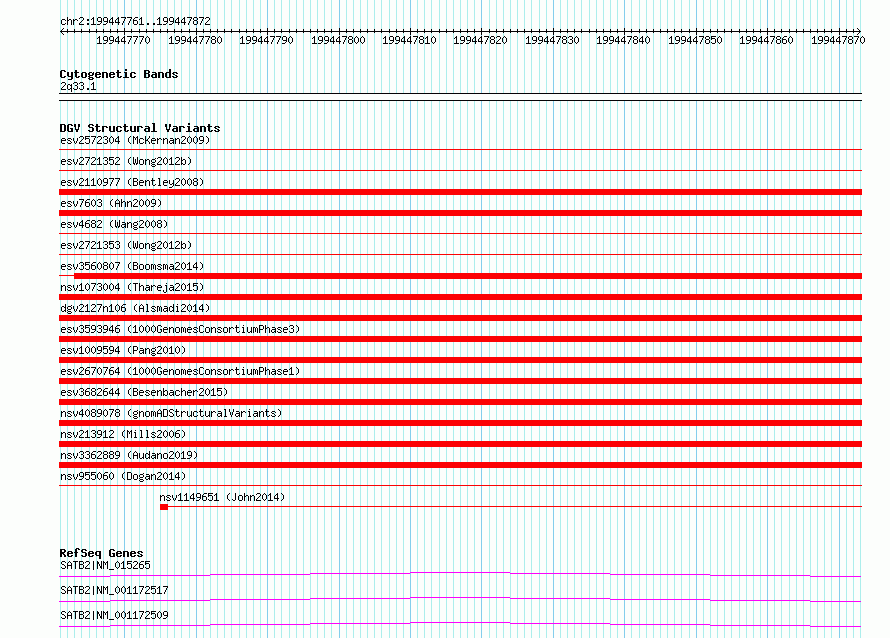The image size is (890, 638).
Task: Click the thick red bar under esv2670764
Action: tap(460, 381)
